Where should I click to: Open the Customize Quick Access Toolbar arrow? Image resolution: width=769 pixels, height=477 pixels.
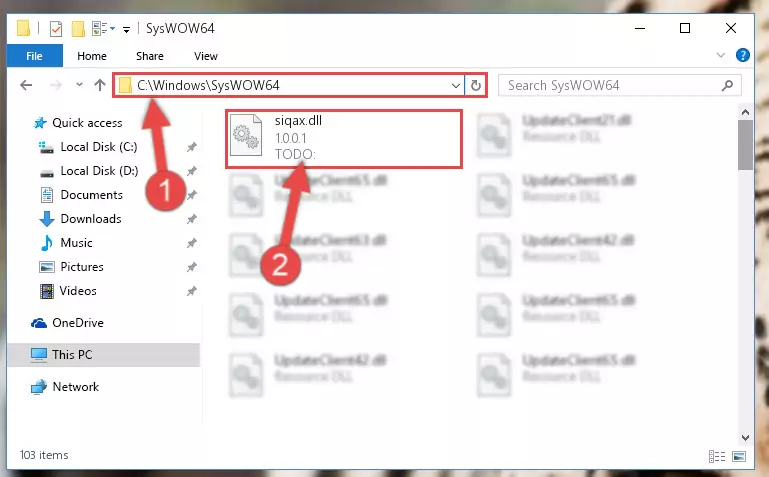(x=126, y=30)
